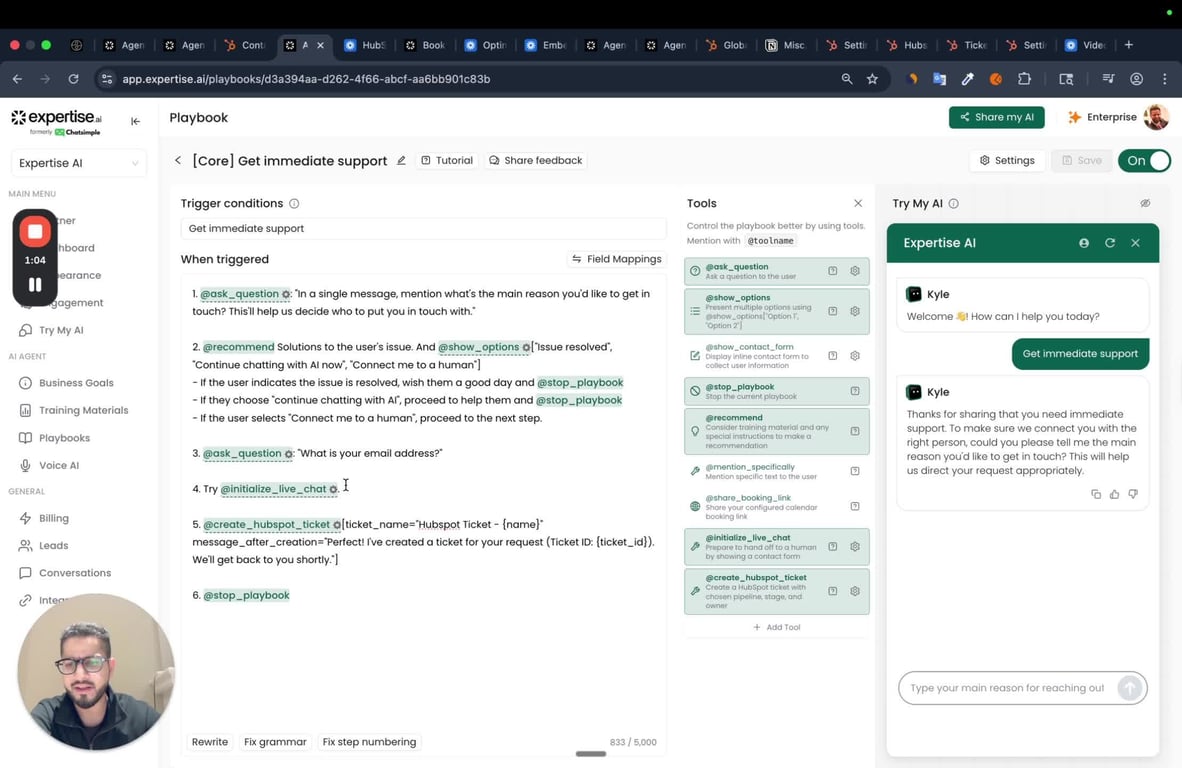The height and width of the screenshot is (768, 1182).
Task: Pause the screen recording
Action: 35,285
